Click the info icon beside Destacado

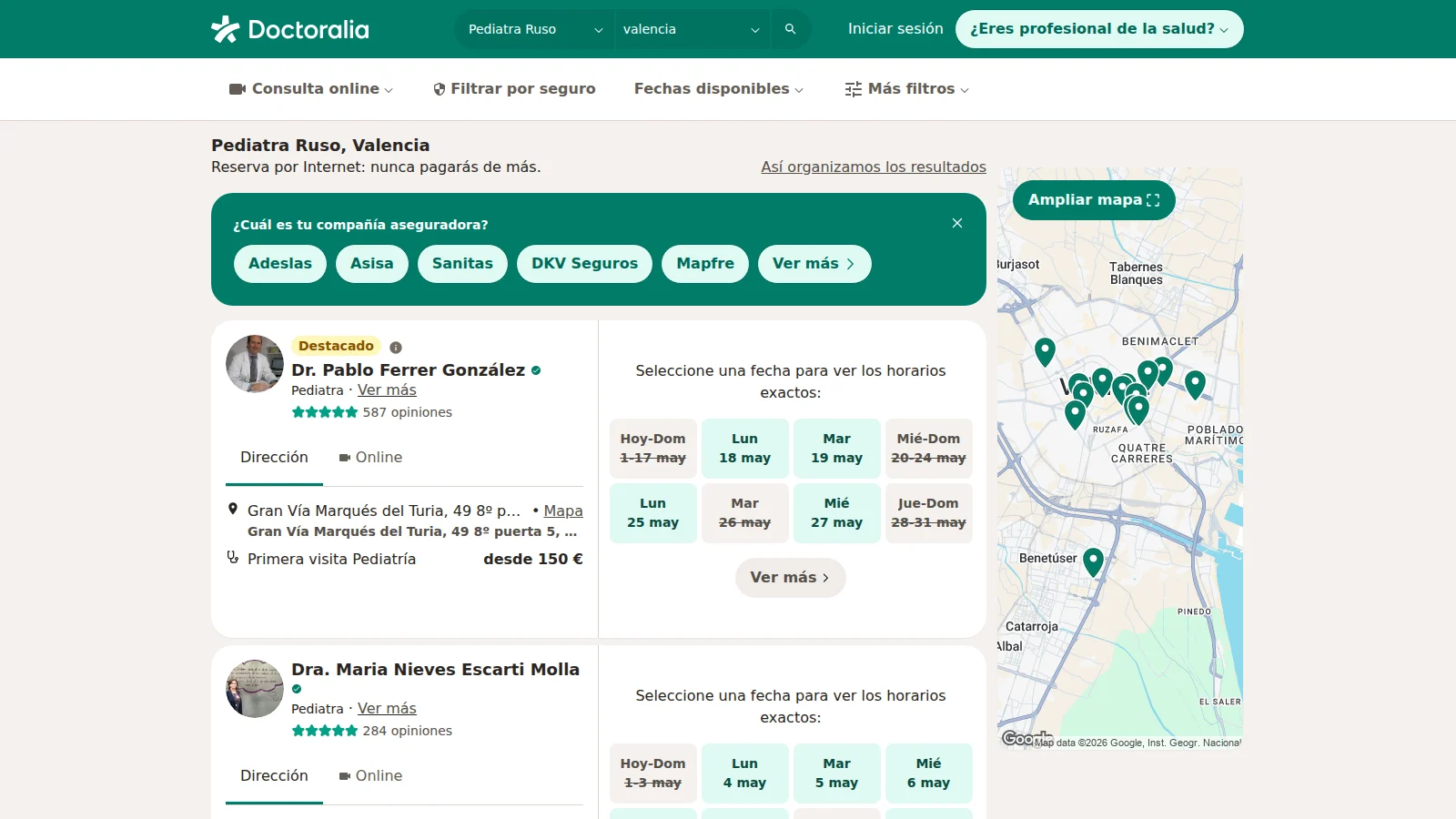[396, 347]
